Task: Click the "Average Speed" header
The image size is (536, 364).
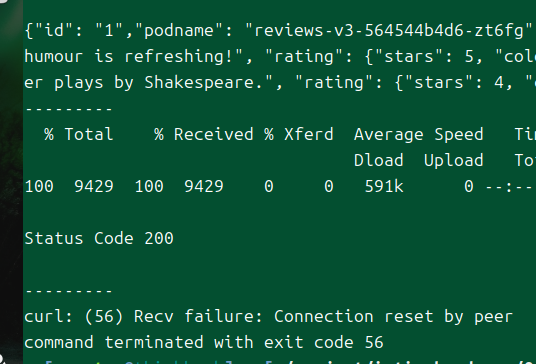Action: (419, 135)
